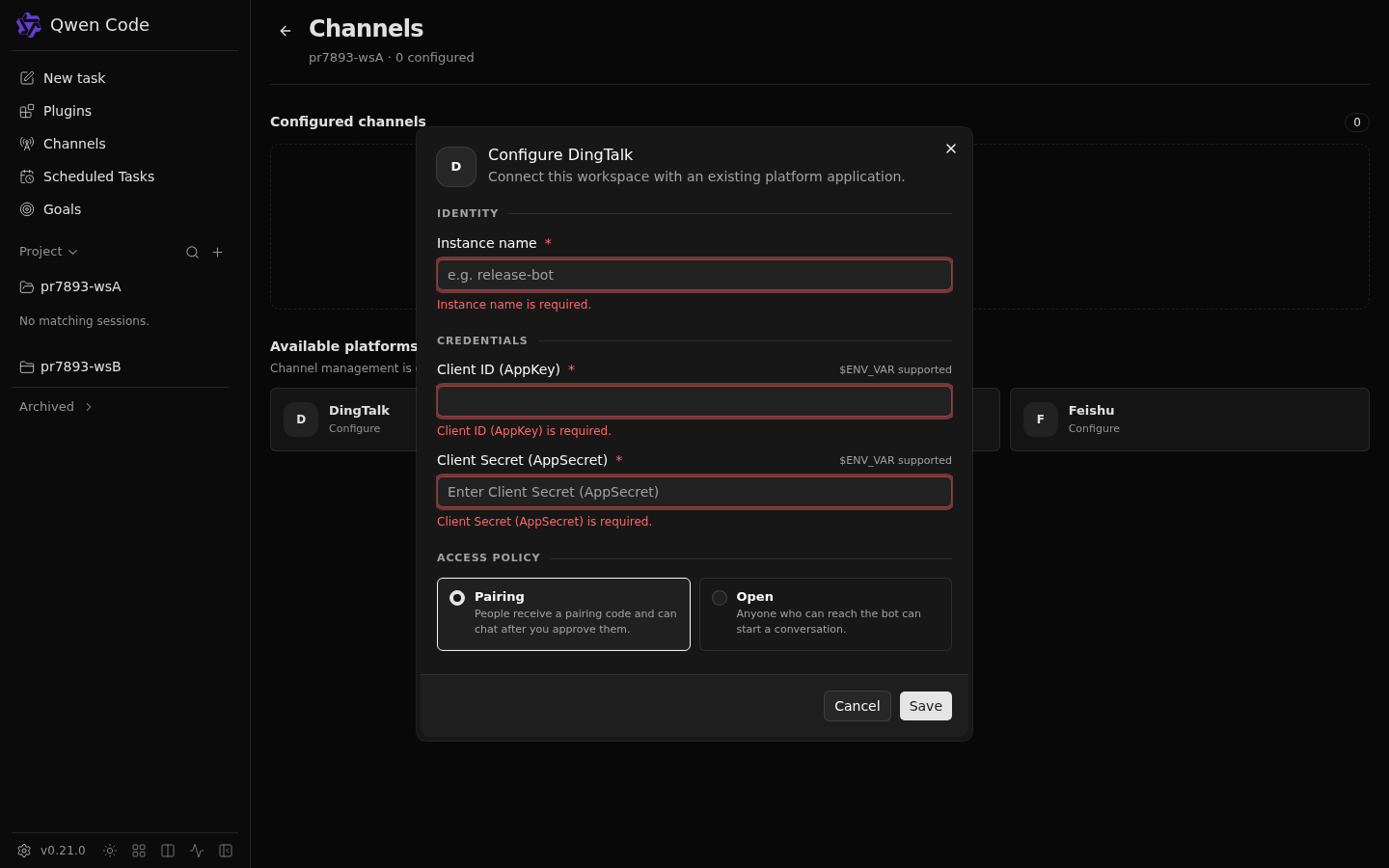The image size is (1389, 868).
Task: Click the activity pulse icon
Action: (x=197, y=851)
